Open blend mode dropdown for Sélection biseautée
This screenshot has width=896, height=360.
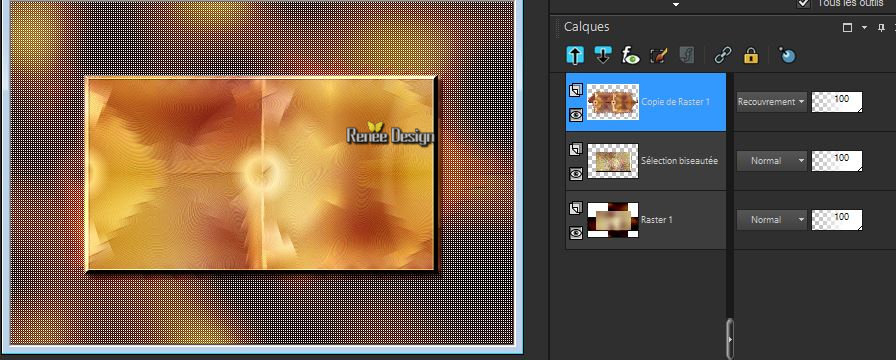pos(771,161)
